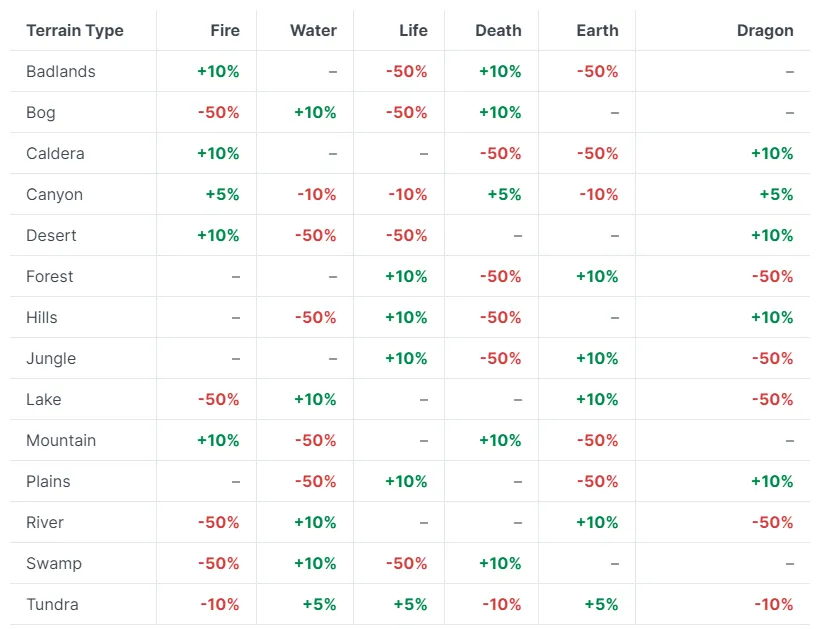Click the Earth column header

[597, 30]
